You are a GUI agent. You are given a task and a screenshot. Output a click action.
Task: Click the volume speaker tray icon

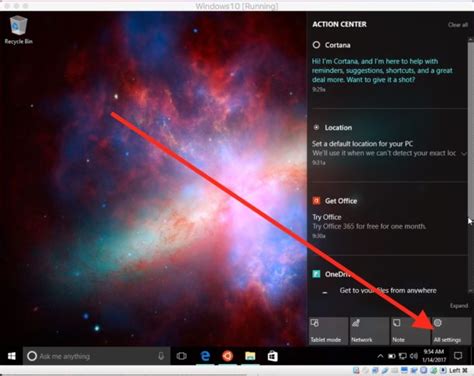click(414, 356)
